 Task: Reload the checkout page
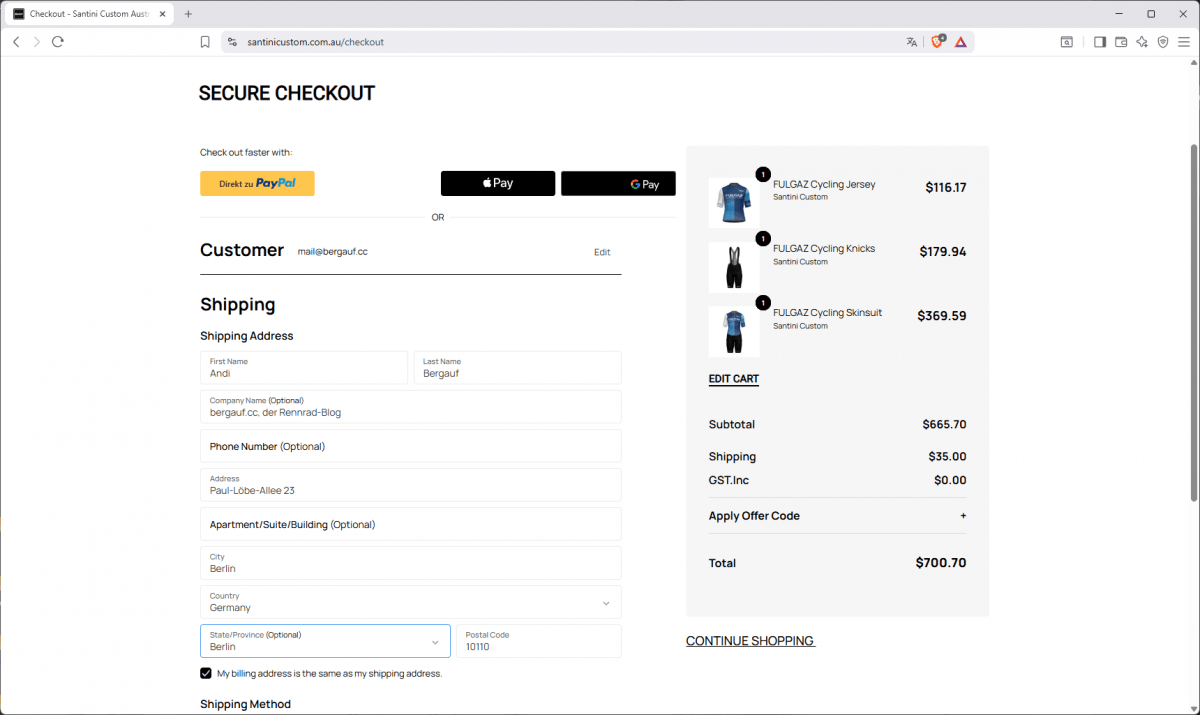[x=58, y=42]
